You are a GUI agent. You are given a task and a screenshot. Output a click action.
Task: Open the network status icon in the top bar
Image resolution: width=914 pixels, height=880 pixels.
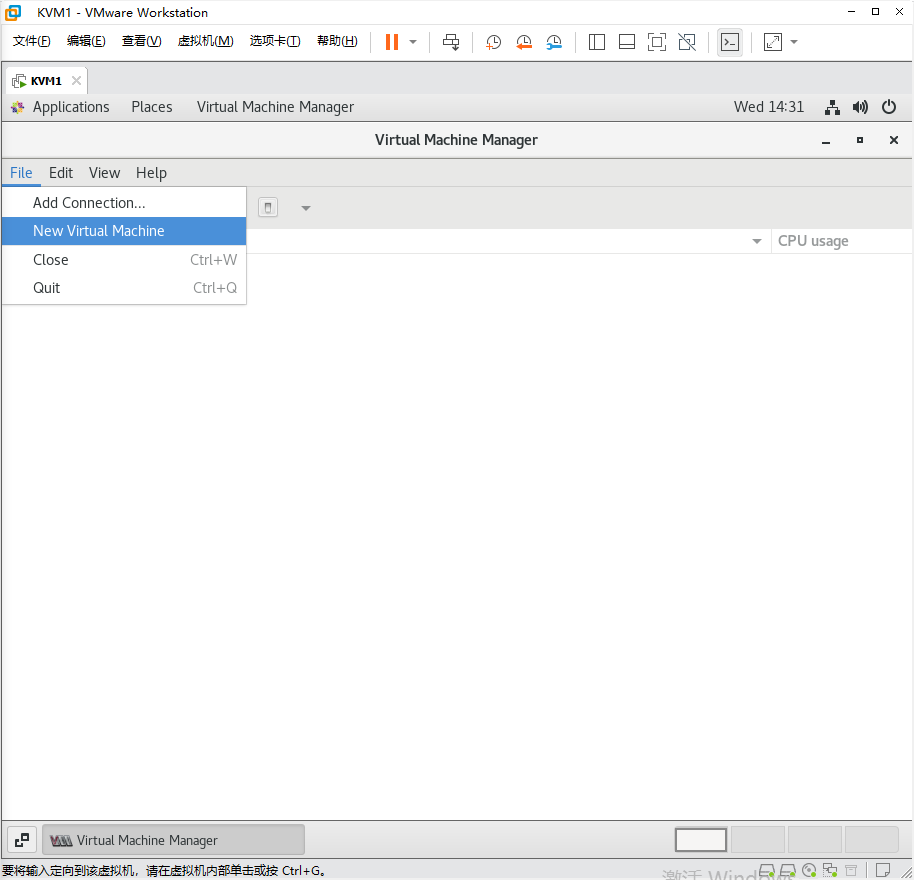[832, 107]
